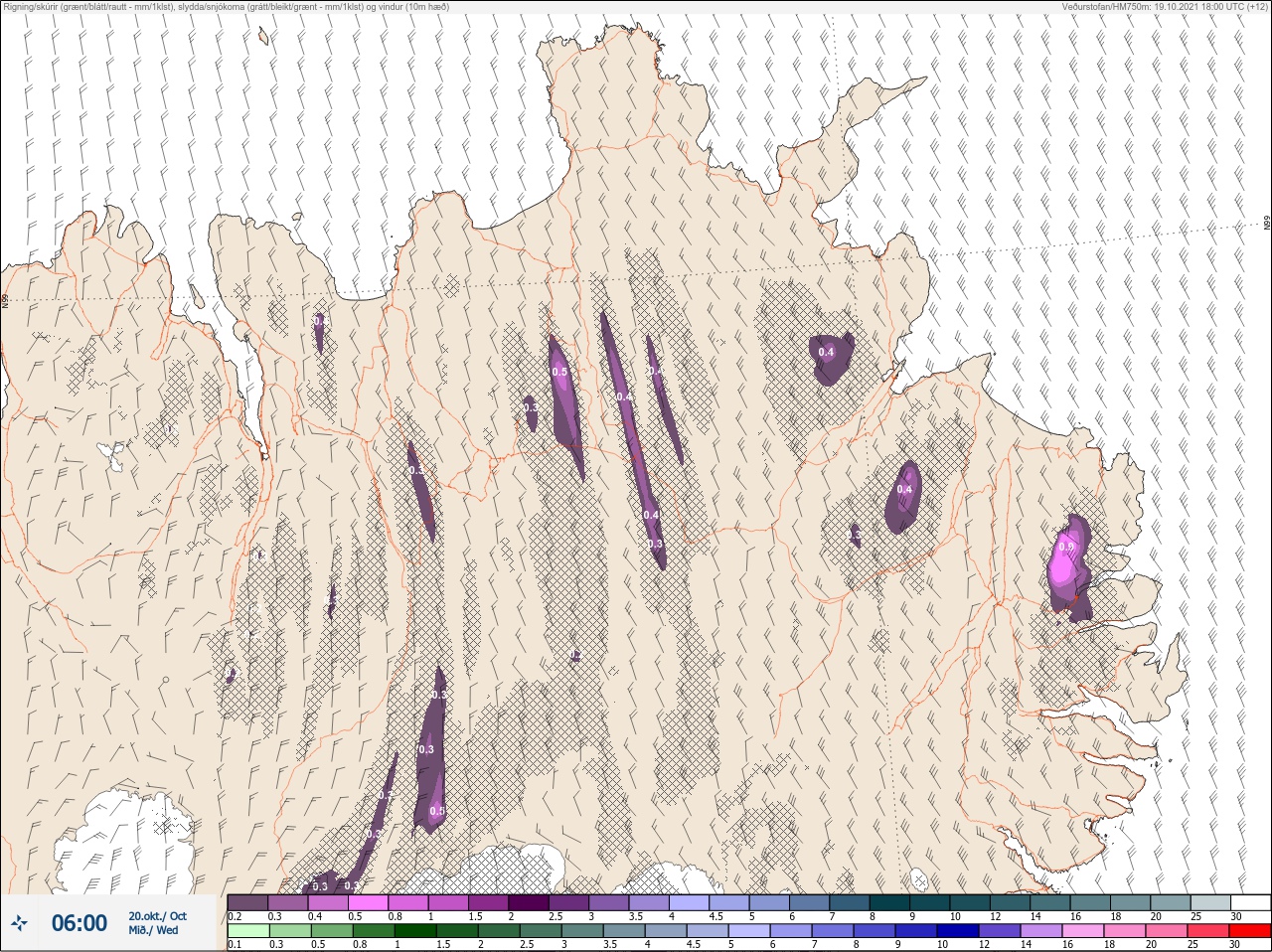Select the pale green 0.1 swatch in lower legend
This screenshot has width=1272, height=952.
pyautogui.click(x=248, y=931)
